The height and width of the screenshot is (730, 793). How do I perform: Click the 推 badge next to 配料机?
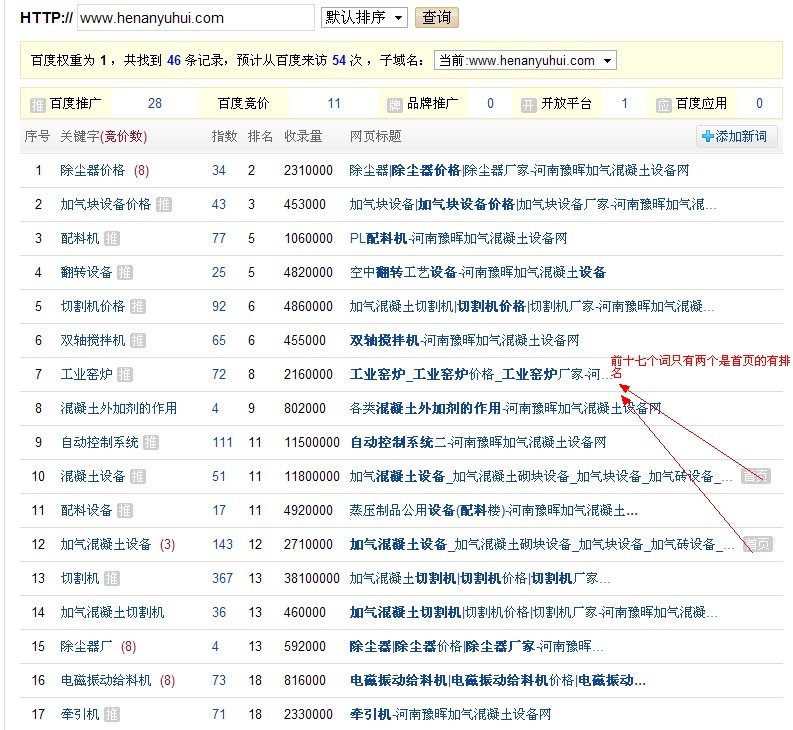[x=112, y=239]
